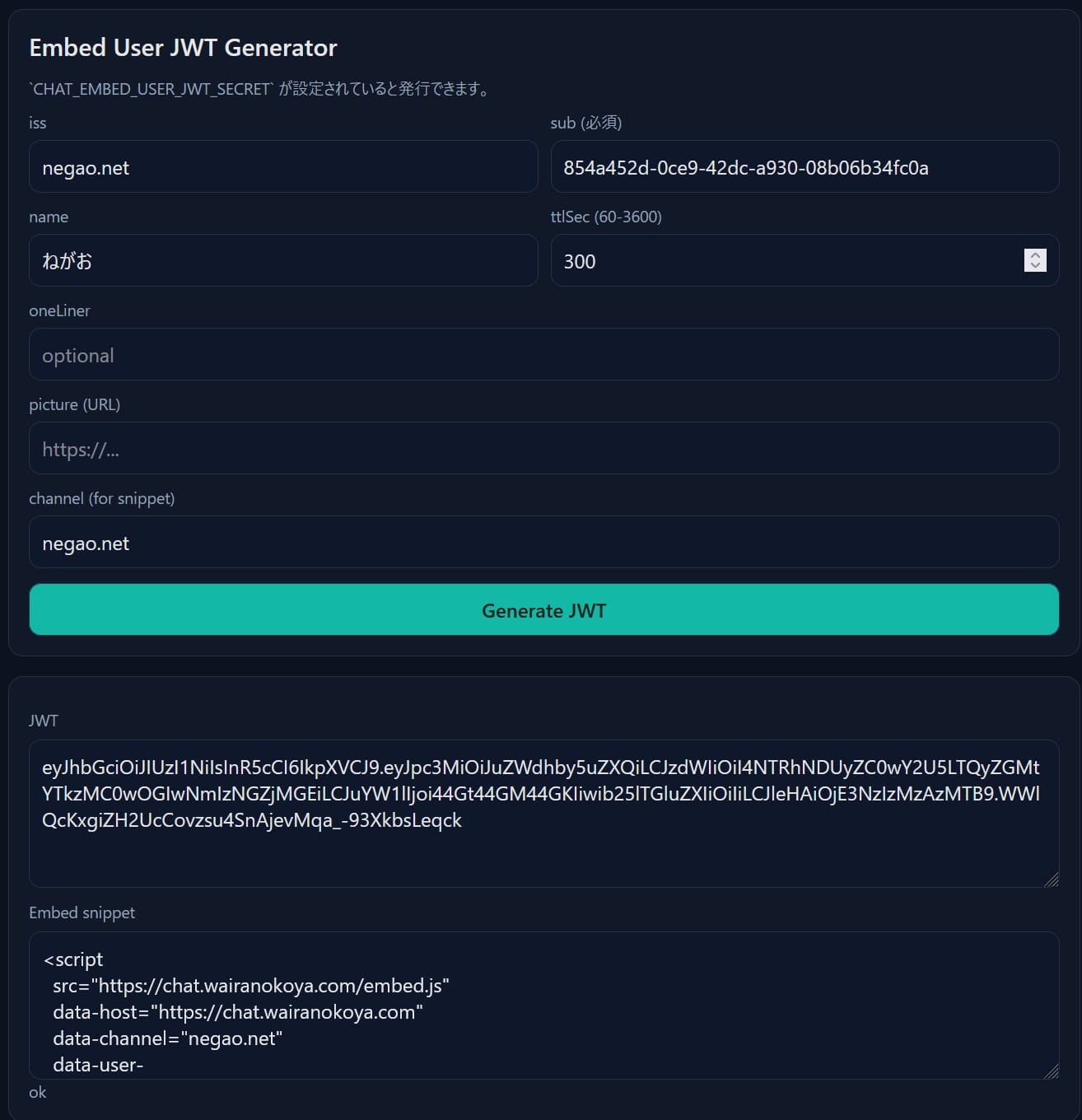Click the oneLiner label
This screenshot has height=1120, width=1082.
tap(59, 310)
